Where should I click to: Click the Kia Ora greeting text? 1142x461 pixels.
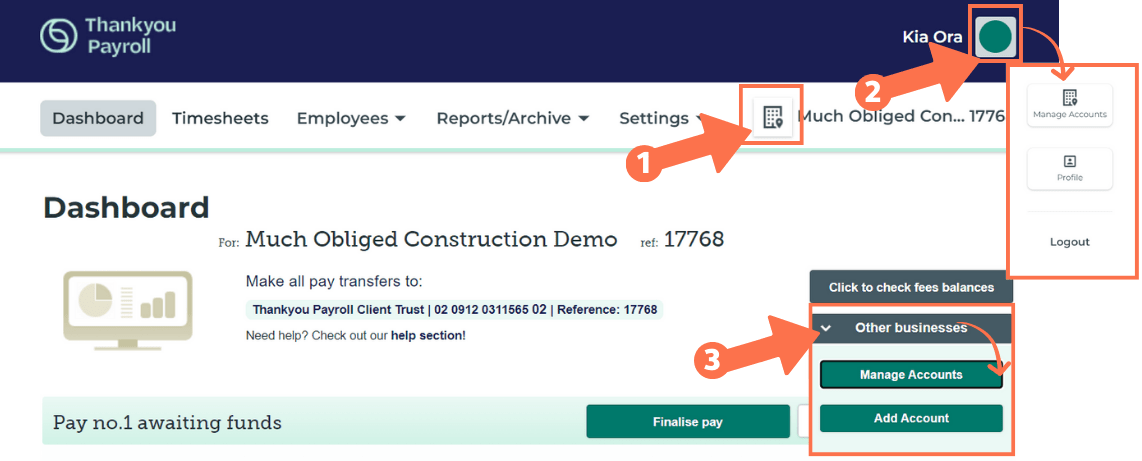(932, 36)
